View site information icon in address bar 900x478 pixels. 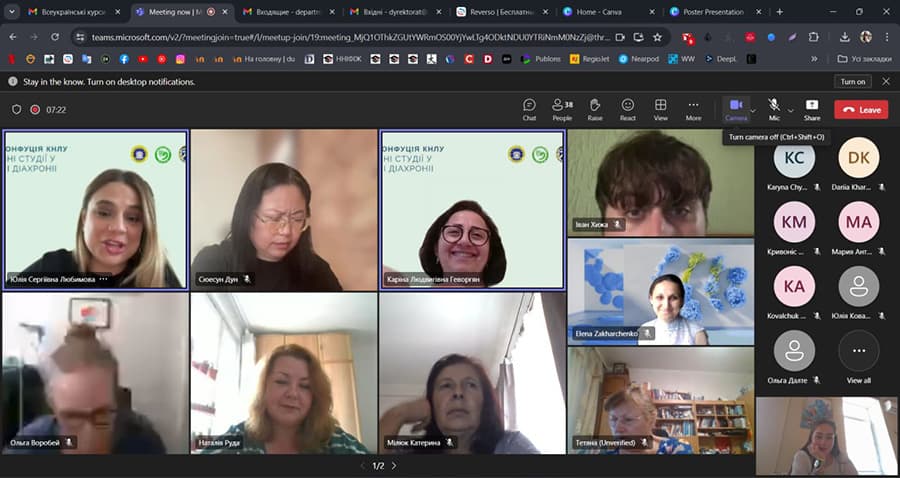point(80,37)
